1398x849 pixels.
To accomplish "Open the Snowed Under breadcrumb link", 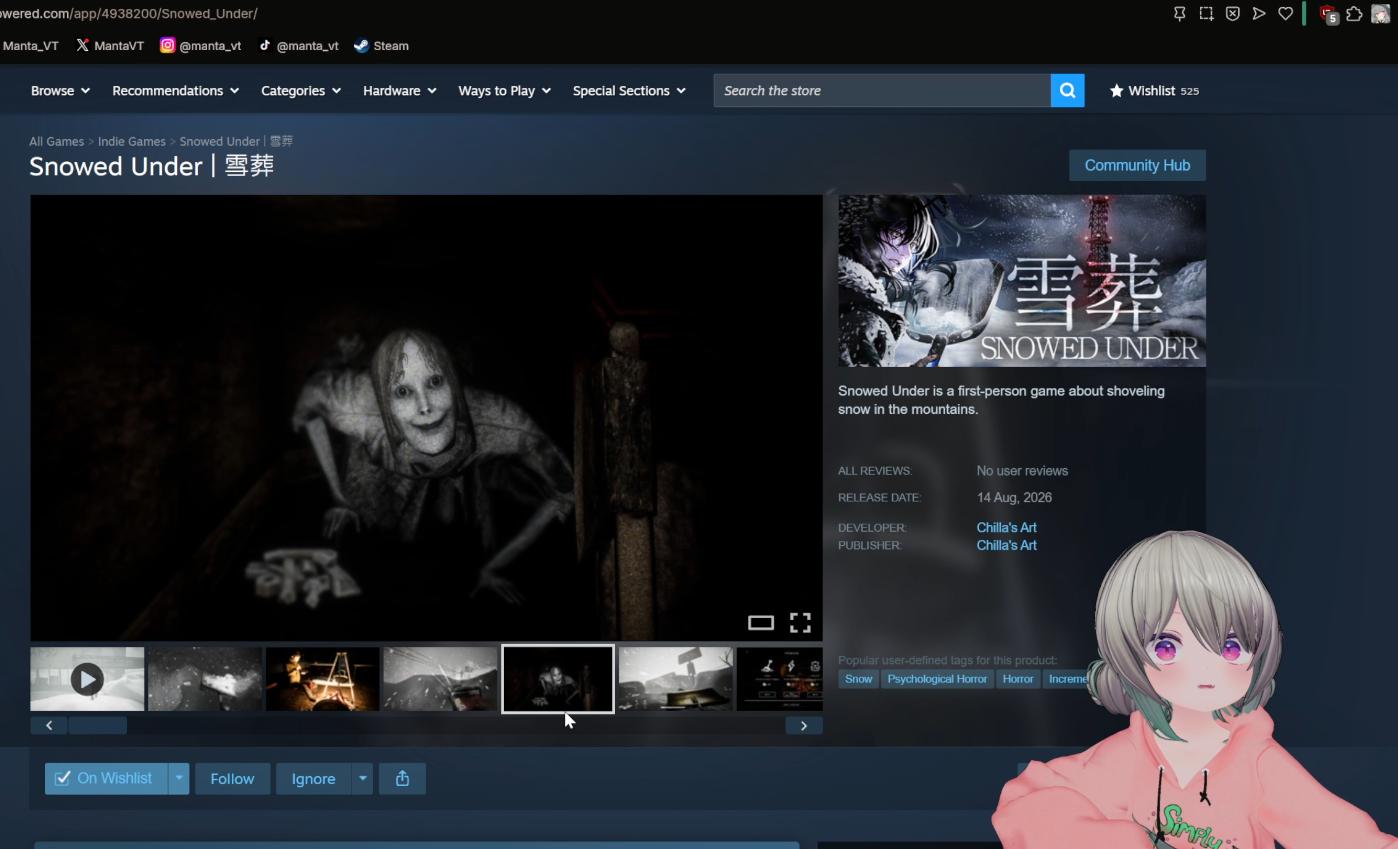I will pyautogui.click(x=236, y=142).
